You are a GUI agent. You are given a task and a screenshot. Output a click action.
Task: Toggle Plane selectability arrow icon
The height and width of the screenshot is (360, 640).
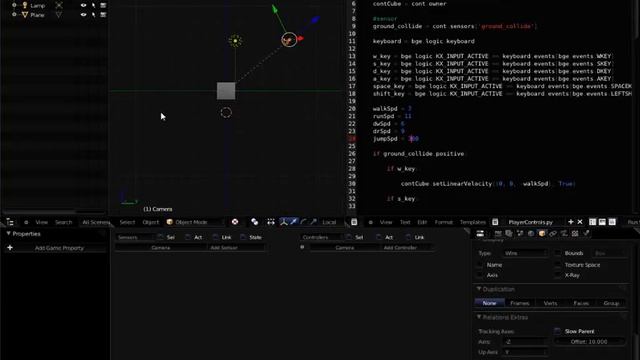(93, 15)
